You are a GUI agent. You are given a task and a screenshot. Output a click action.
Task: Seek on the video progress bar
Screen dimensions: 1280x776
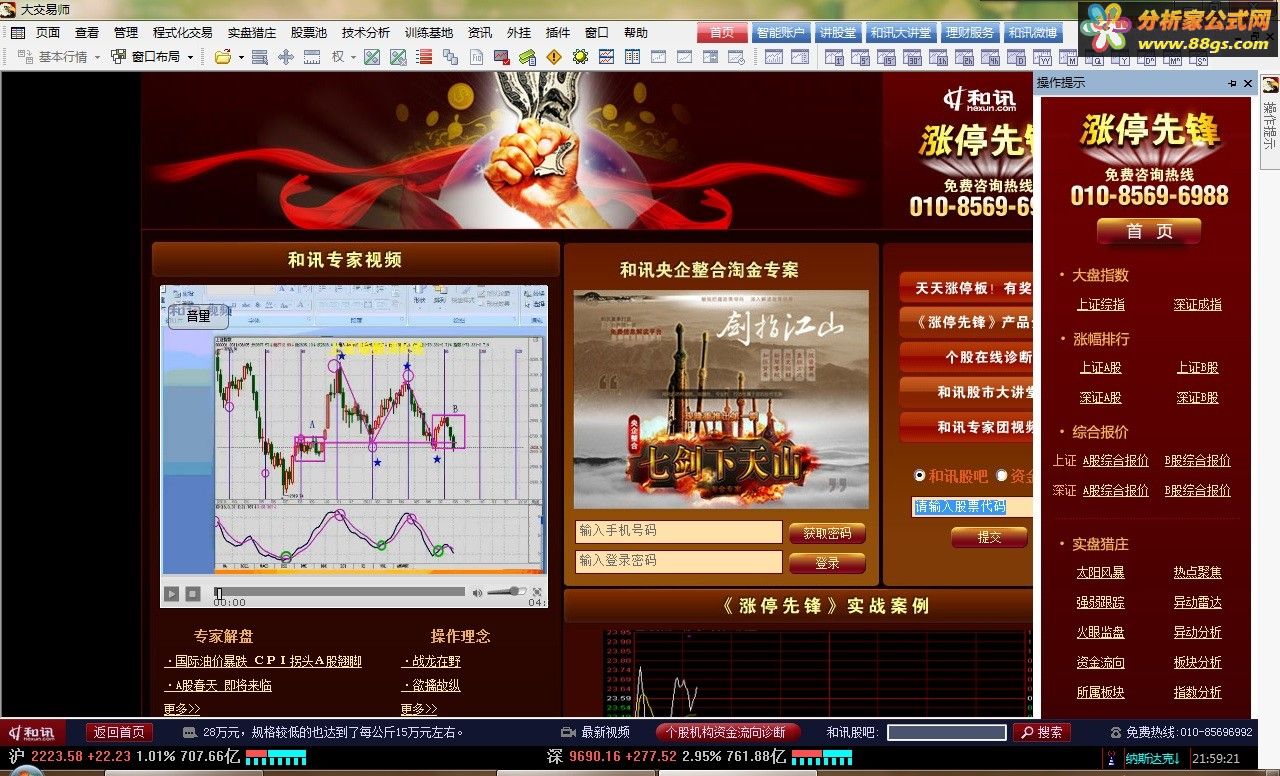tap(340, 592)
